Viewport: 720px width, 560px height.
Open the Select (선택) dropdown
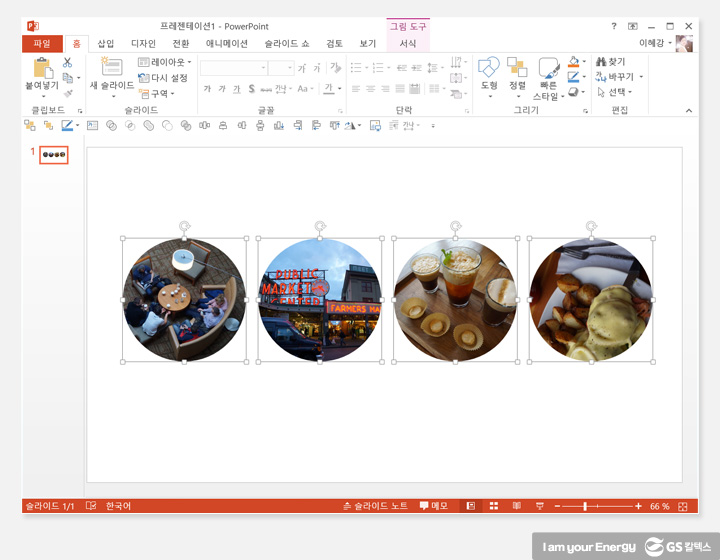pos(614,92)
